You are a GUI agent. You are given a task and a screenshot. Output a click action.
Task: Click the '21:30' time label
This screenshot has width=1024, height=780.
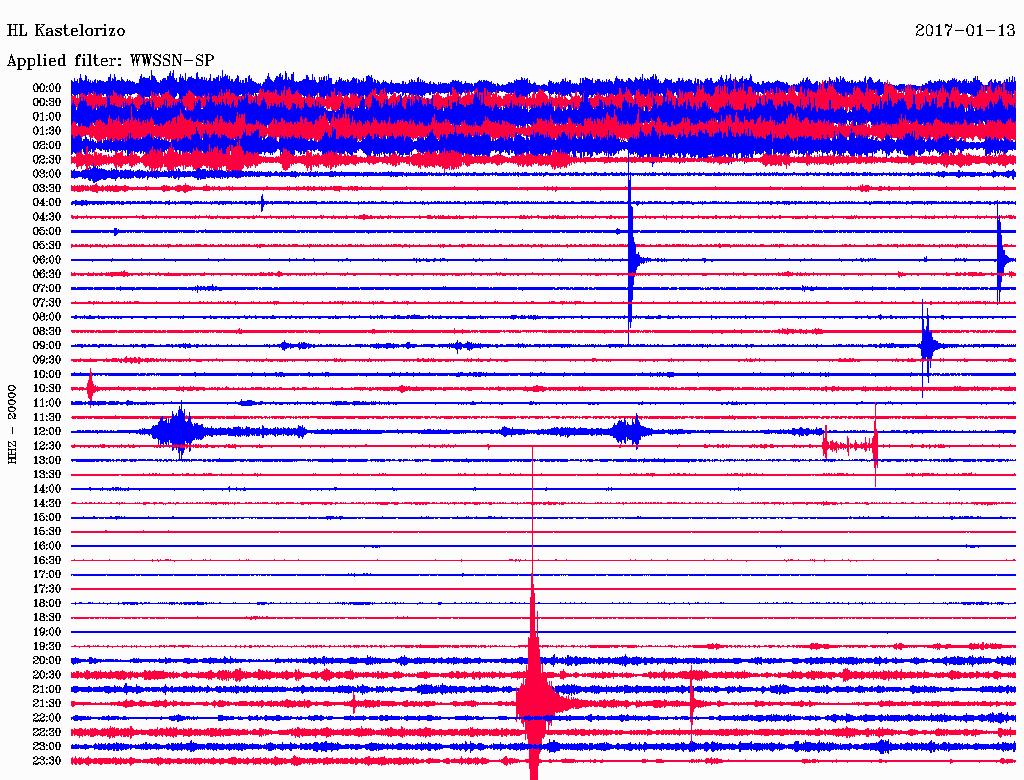tap(47, 704)
